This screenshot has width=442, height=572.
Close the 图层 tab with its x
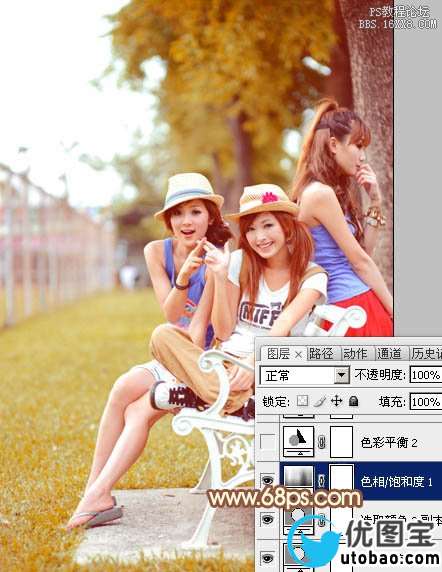point(298,355)
